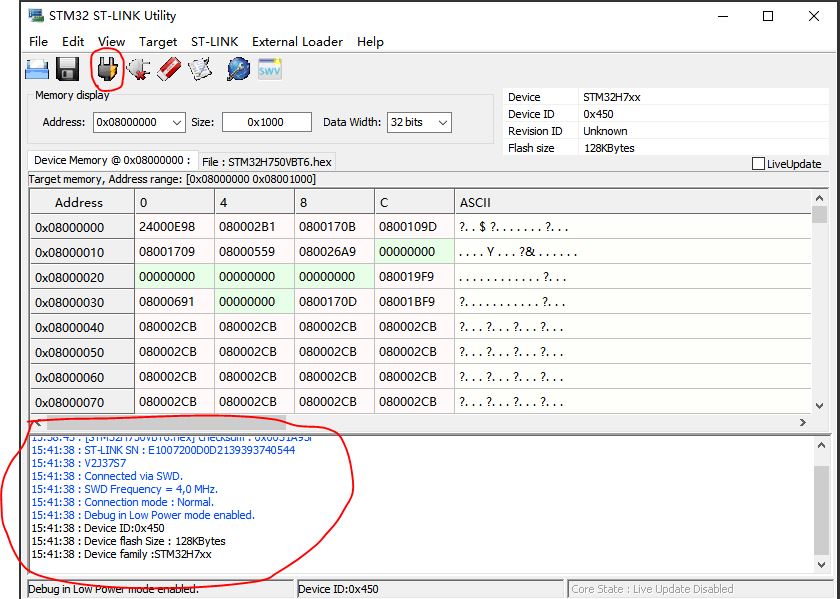Enable the LiveUpdate checkbox
The height and width of the screenshot is (599, 840).
coord(758,164)
